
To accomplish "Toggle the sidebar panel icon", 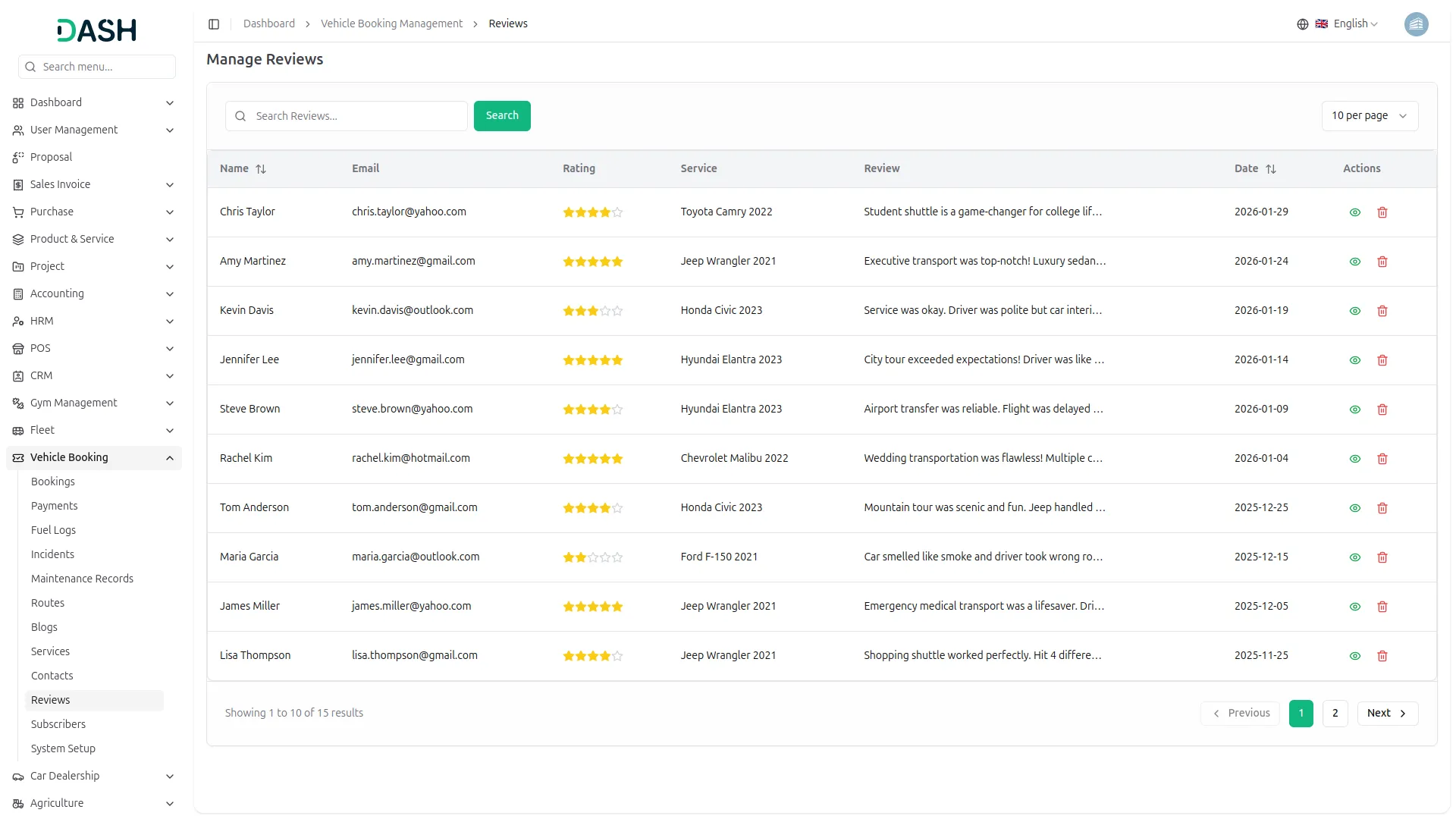I will pos(214,24).
